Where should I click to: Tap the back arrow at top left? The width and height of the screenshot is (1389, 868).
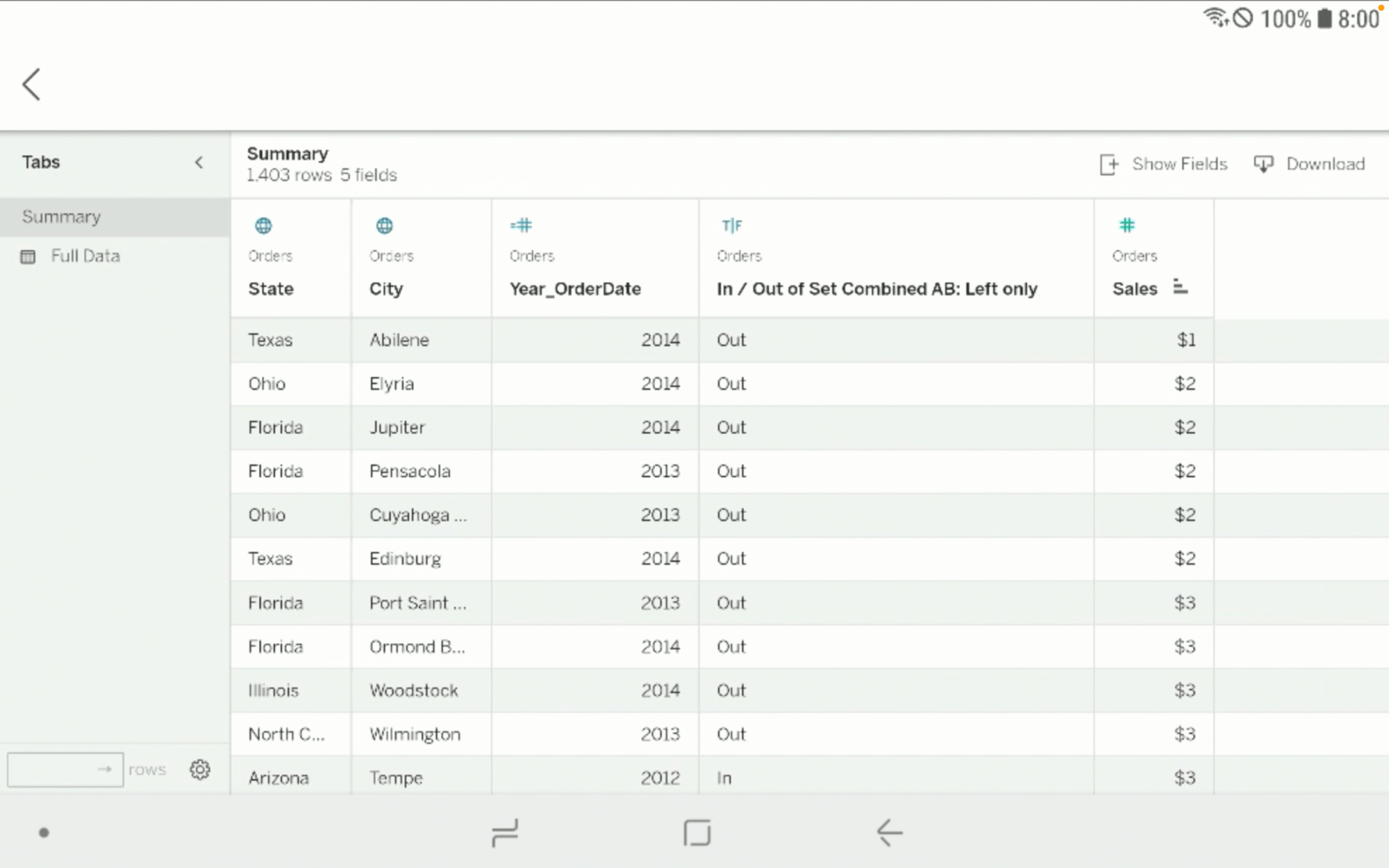tap(31, 85)
